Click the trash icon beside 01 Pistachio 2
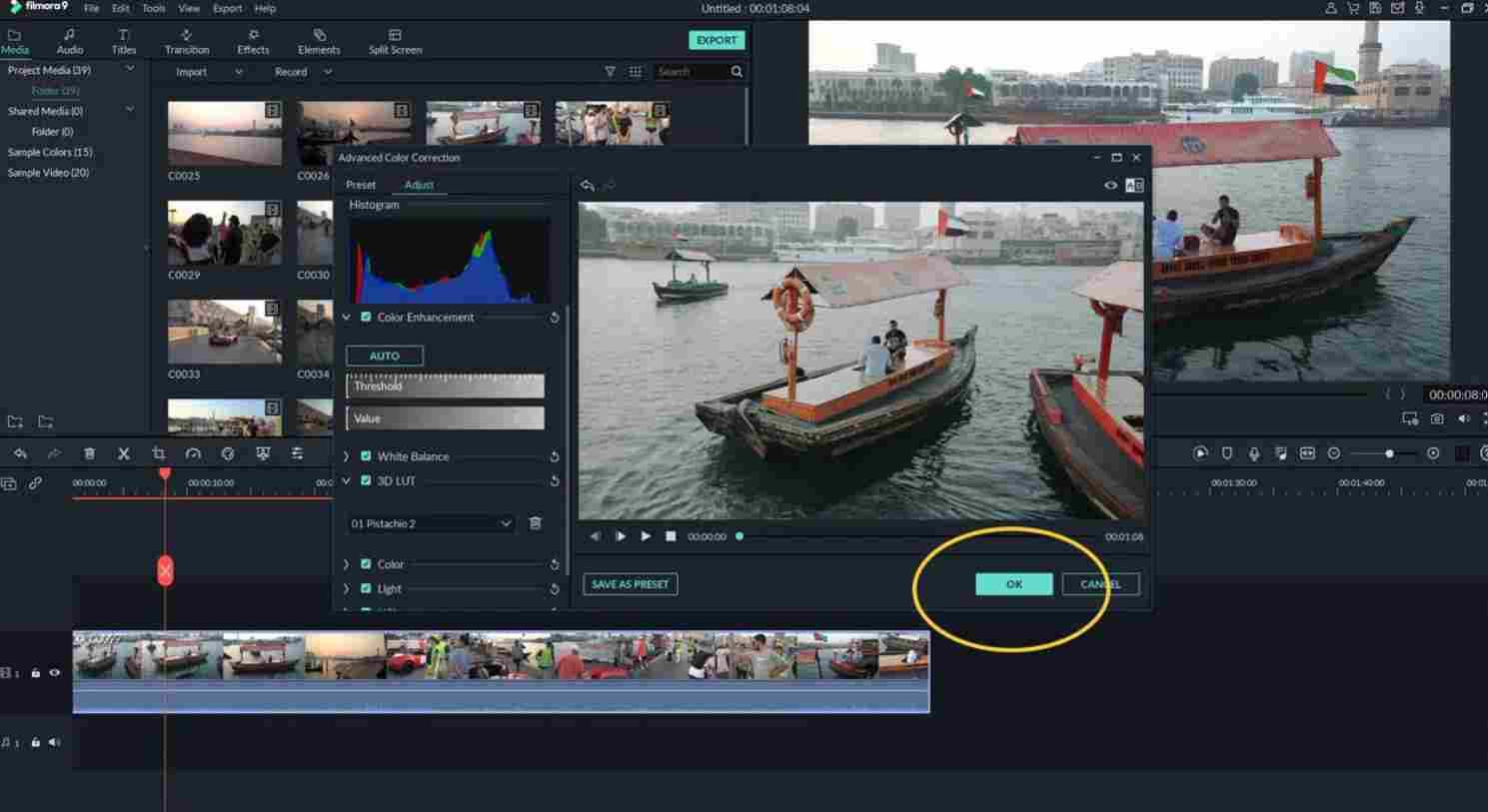1488x812 pixels. coord(536,523)
